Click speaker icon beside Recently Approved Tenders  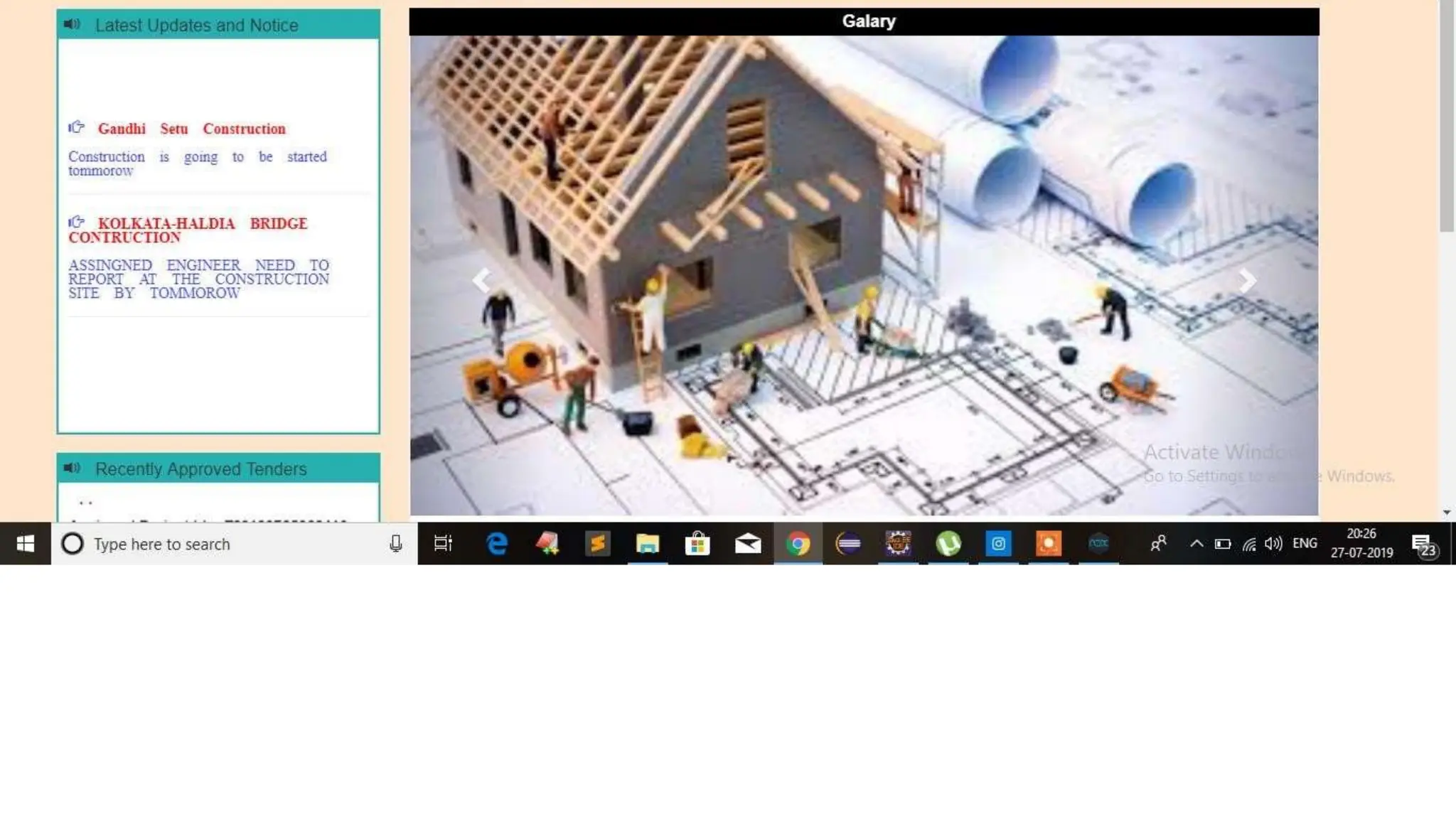pyautogui.click(x=72, y=468)
